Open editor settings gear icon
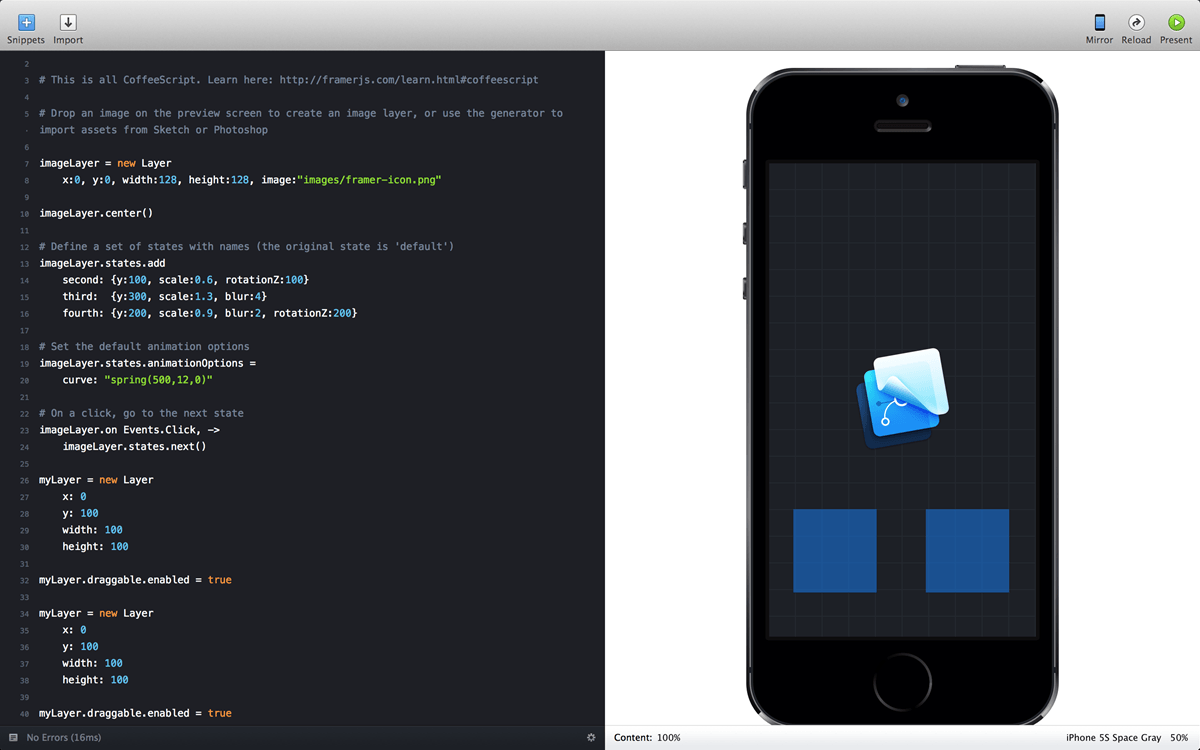1200x750 pixels. pyautogui.click(x=591, y=738)
